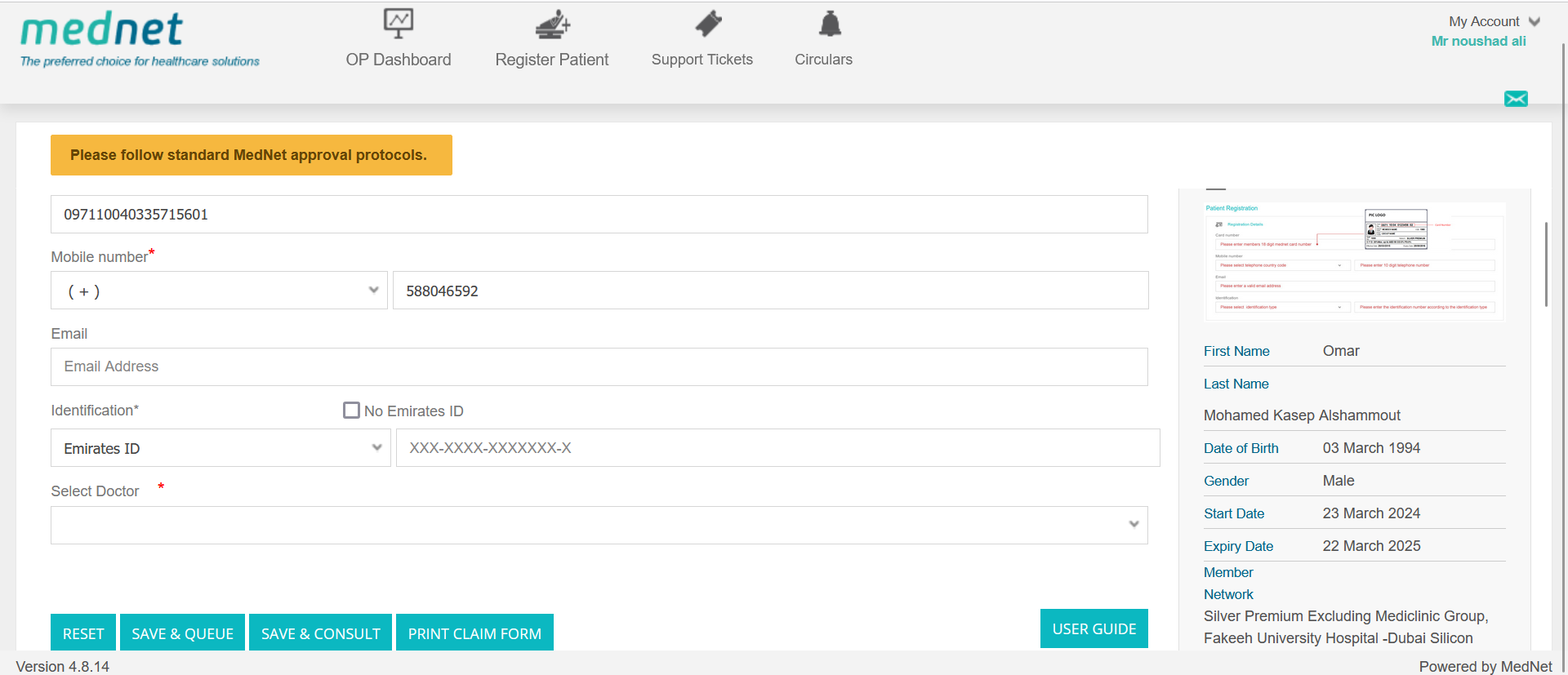Click the side panel vertical scrollbar

[1546, 264]
